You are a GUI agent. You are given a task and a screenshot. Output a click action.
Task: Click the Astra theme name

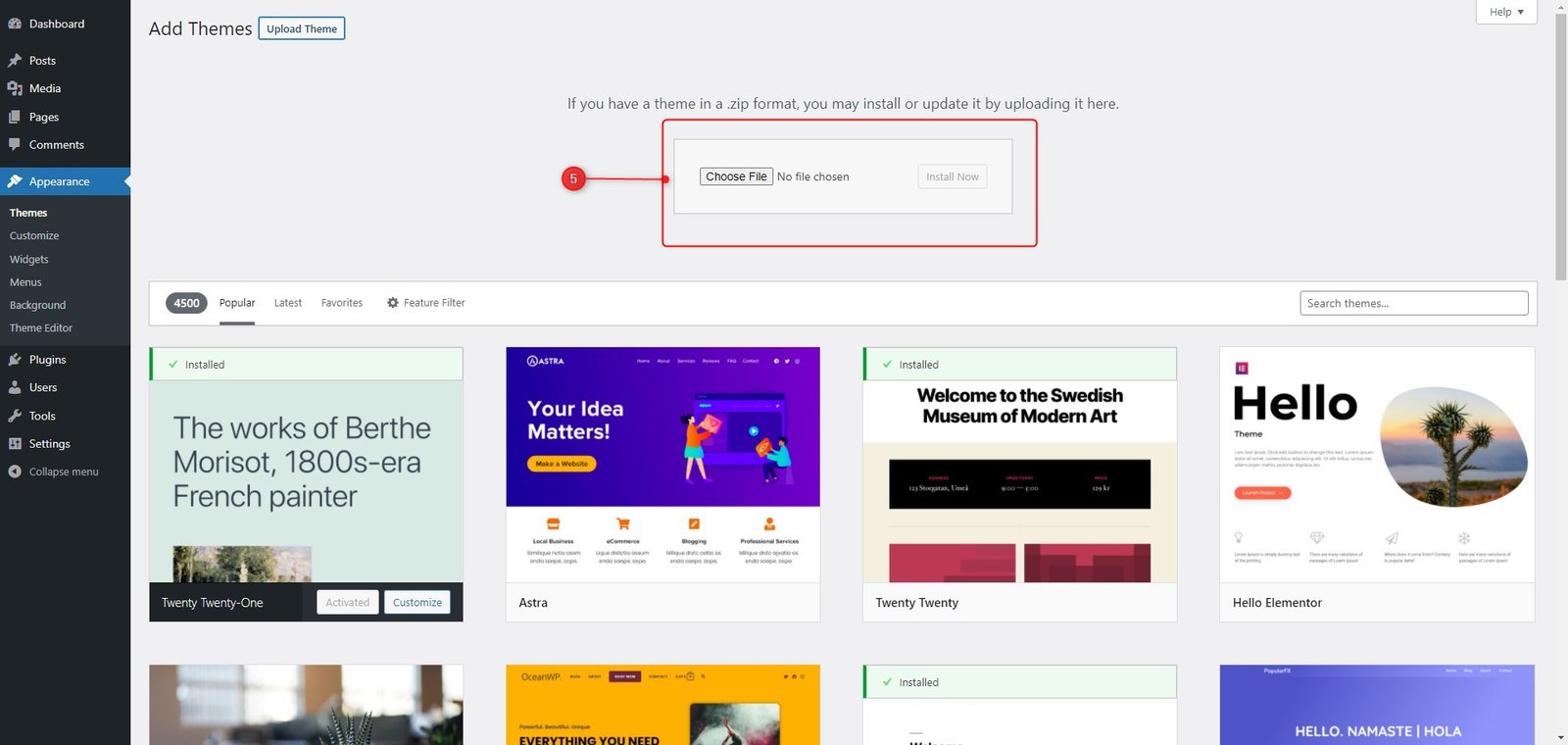pos(533,603)
